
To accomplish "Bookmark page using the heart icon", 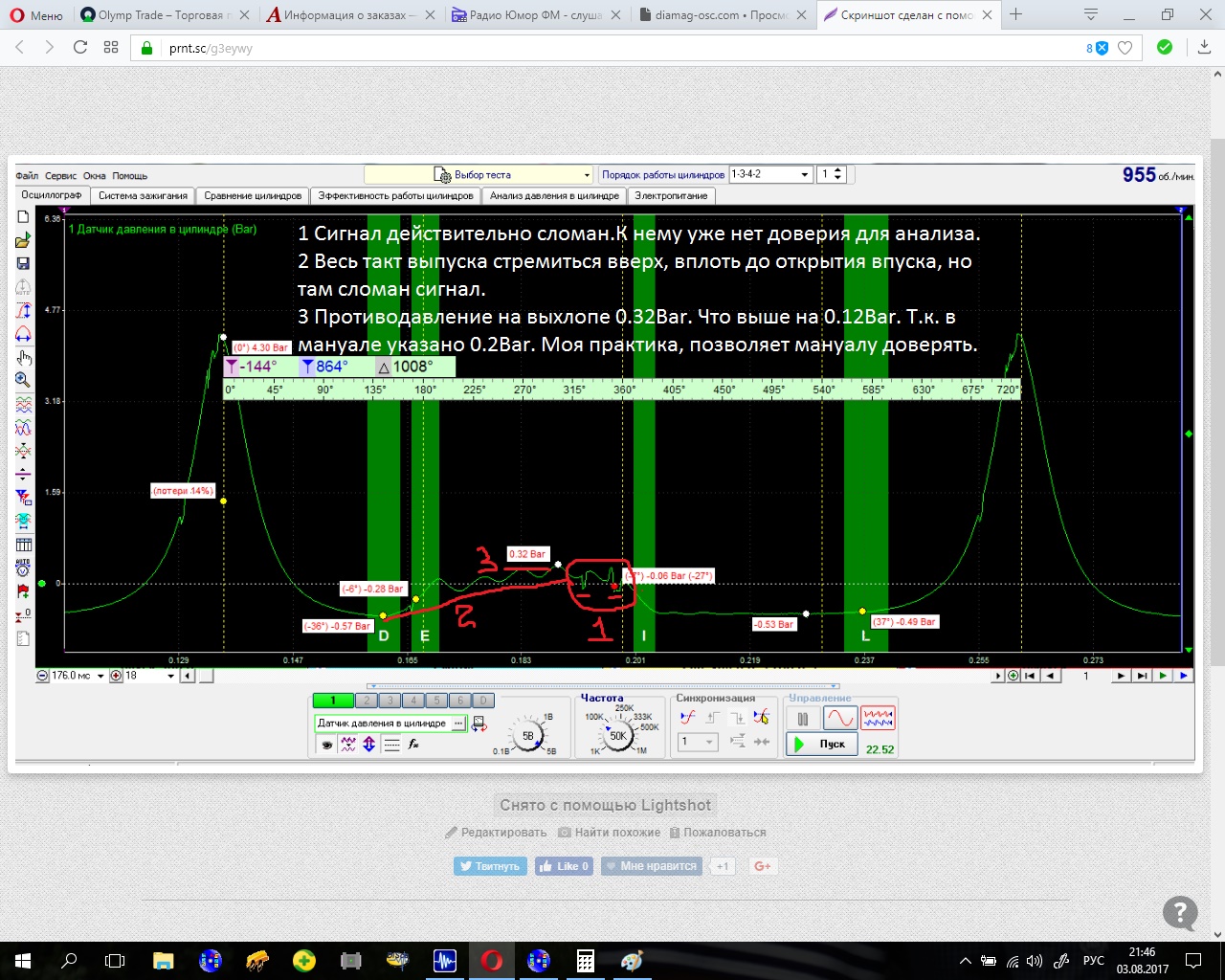I will (1125, 48).
